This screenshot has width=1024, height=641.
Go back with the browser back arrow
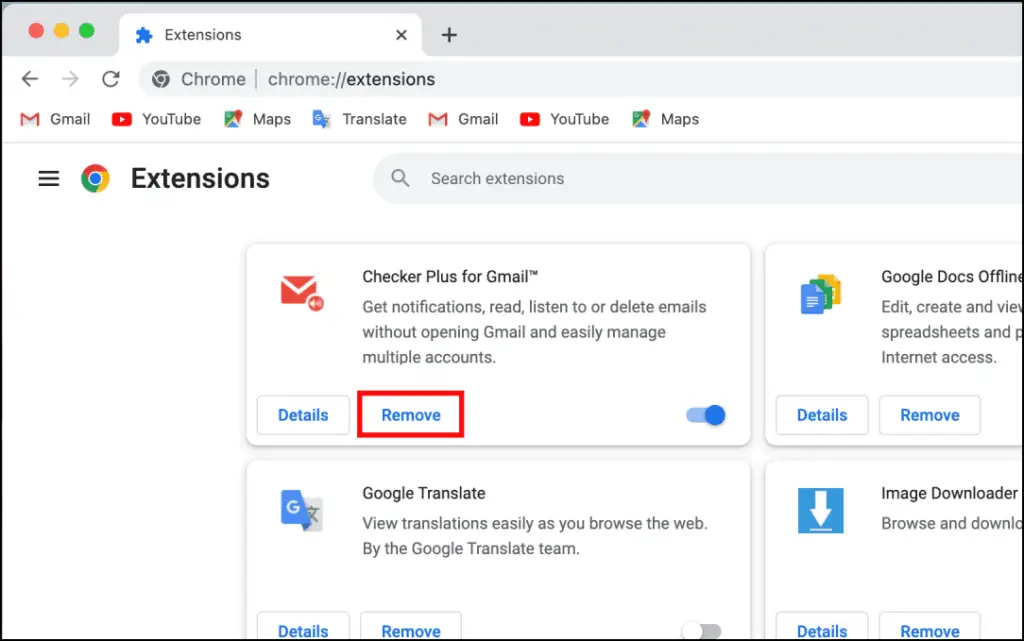30,79
